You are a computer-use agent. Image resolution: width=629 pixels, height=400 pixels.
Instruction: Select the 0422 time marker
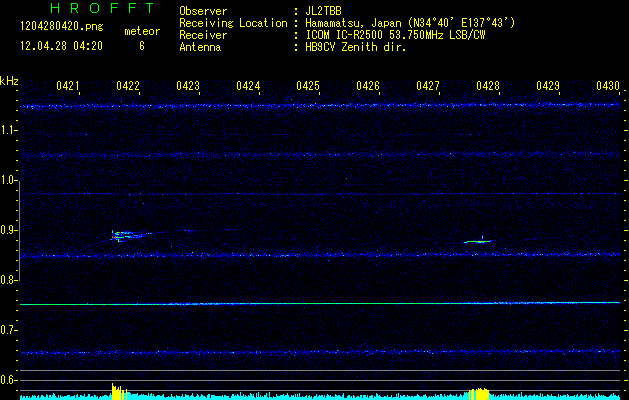128,87
